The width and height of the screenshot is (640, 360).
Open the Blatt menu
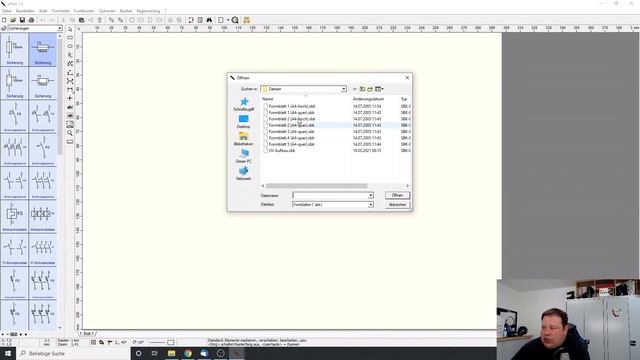pos(43,11)
